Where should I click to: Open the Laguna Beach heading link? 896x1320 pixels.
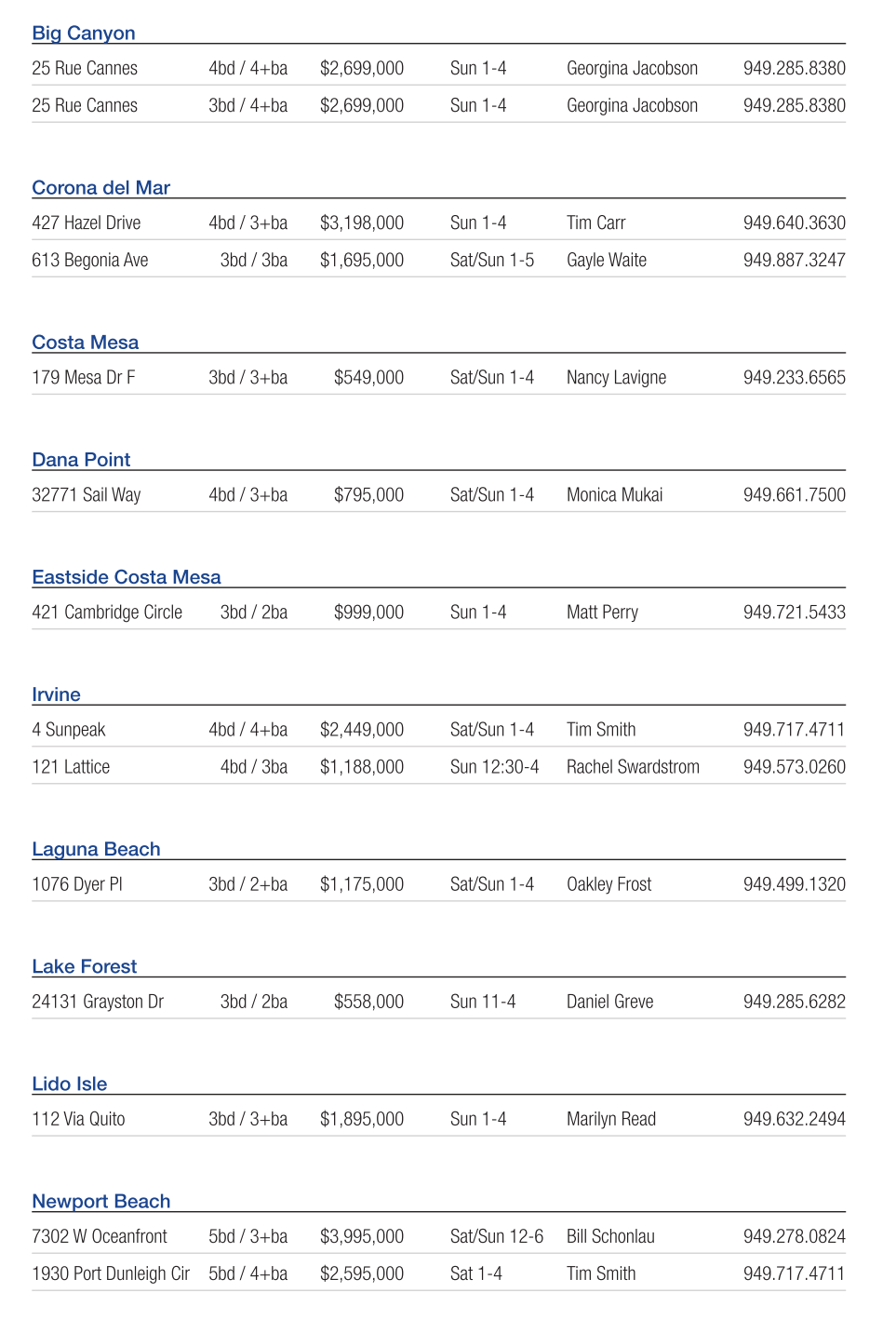[96, 849]
